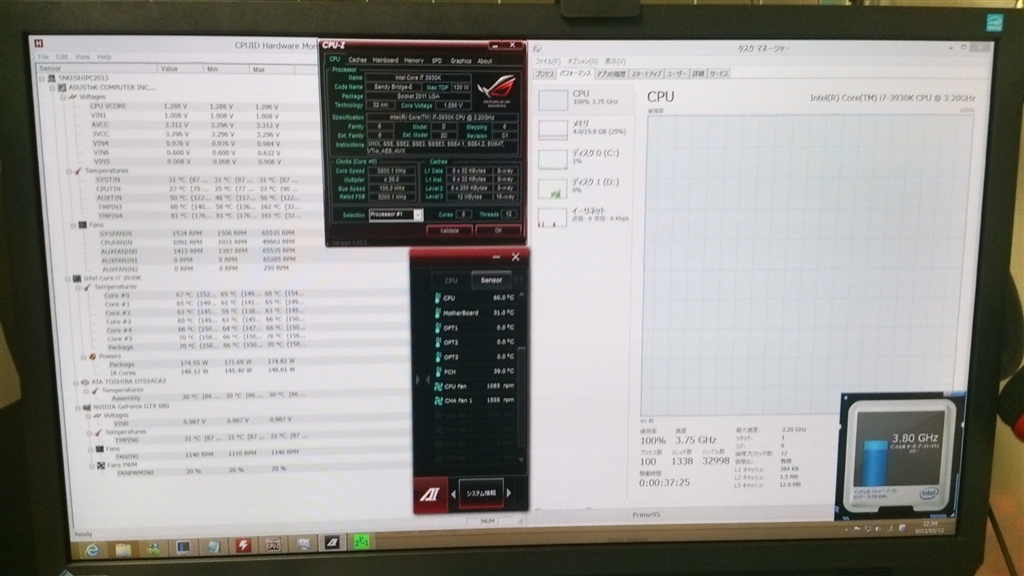The height and width of the screenshot is (576, 1024).
Task: Open the Graphics tab in CPU-Z
Action: pyautogui.click(x=460, y=61)
